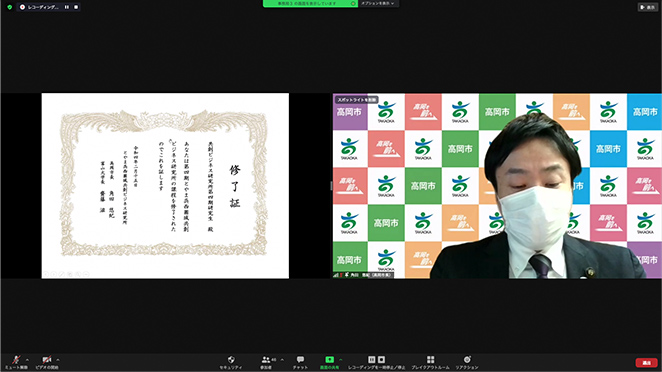Expand video options arrow beside camera
The height and width of the screenshot is (372, 662).
[58, 360]
